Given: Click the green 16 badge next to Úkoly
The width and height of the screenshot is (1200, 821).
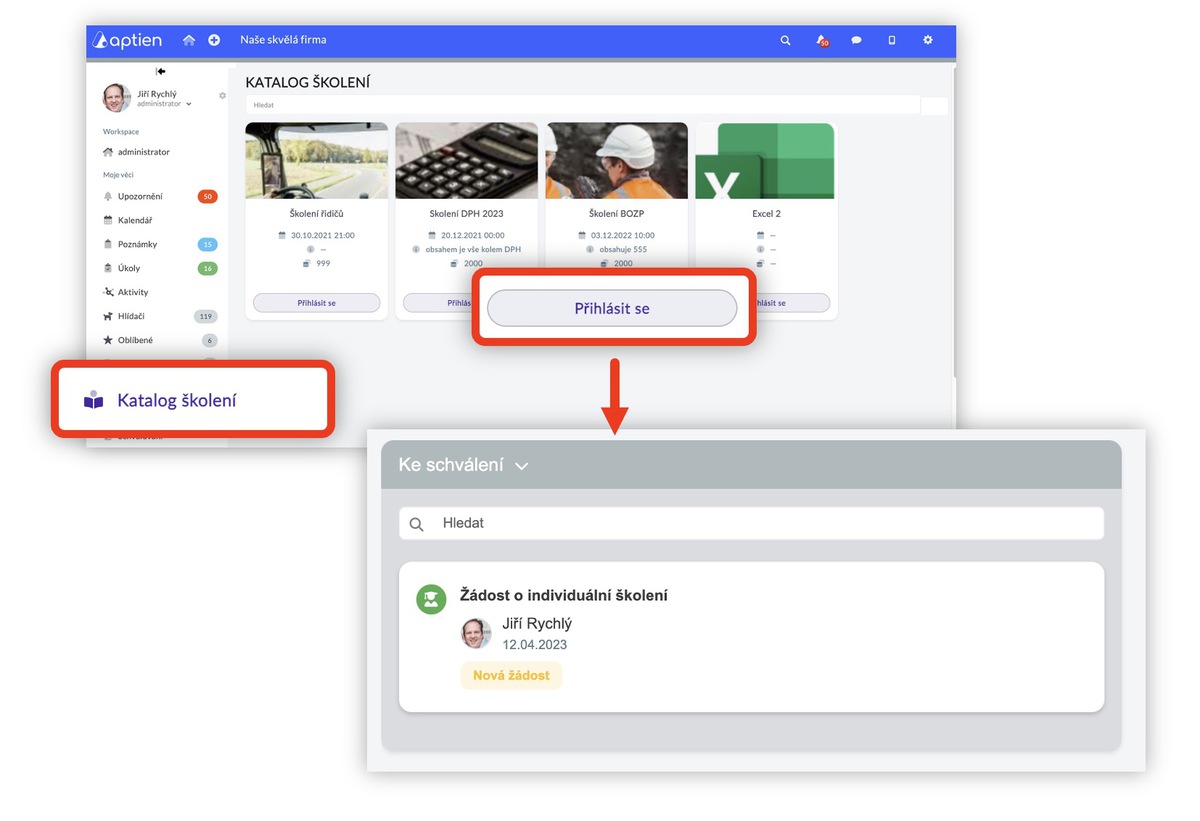Looking at the screenshot, I should click(208, 268).
